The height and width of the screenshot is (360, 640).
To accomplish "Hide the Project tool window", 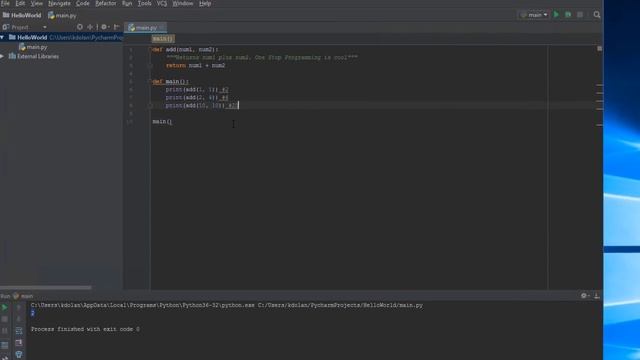I will click(x=116, y=27).
